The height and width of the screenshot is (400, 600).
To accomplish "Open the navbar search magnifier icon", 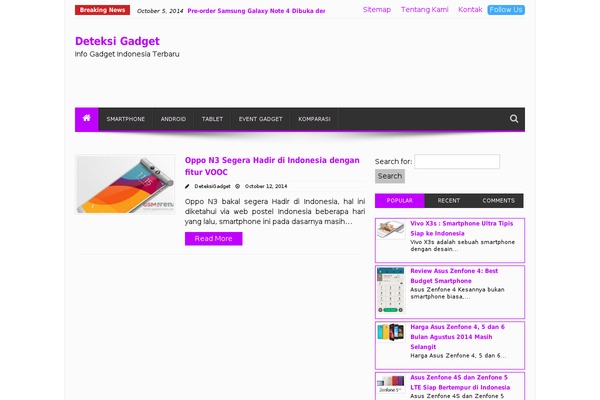I will (x=514, y=119).
